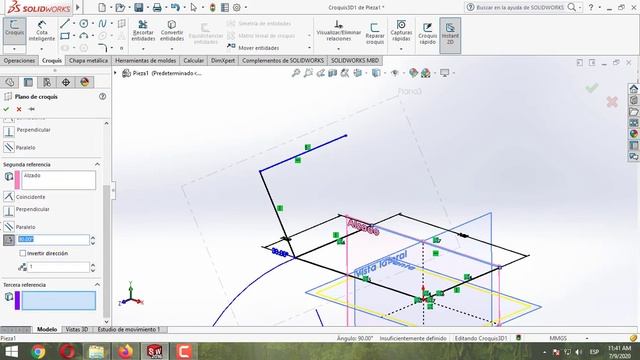Click the number of planes input field
This screenshot has width=640, height=360.
[58, 267]
